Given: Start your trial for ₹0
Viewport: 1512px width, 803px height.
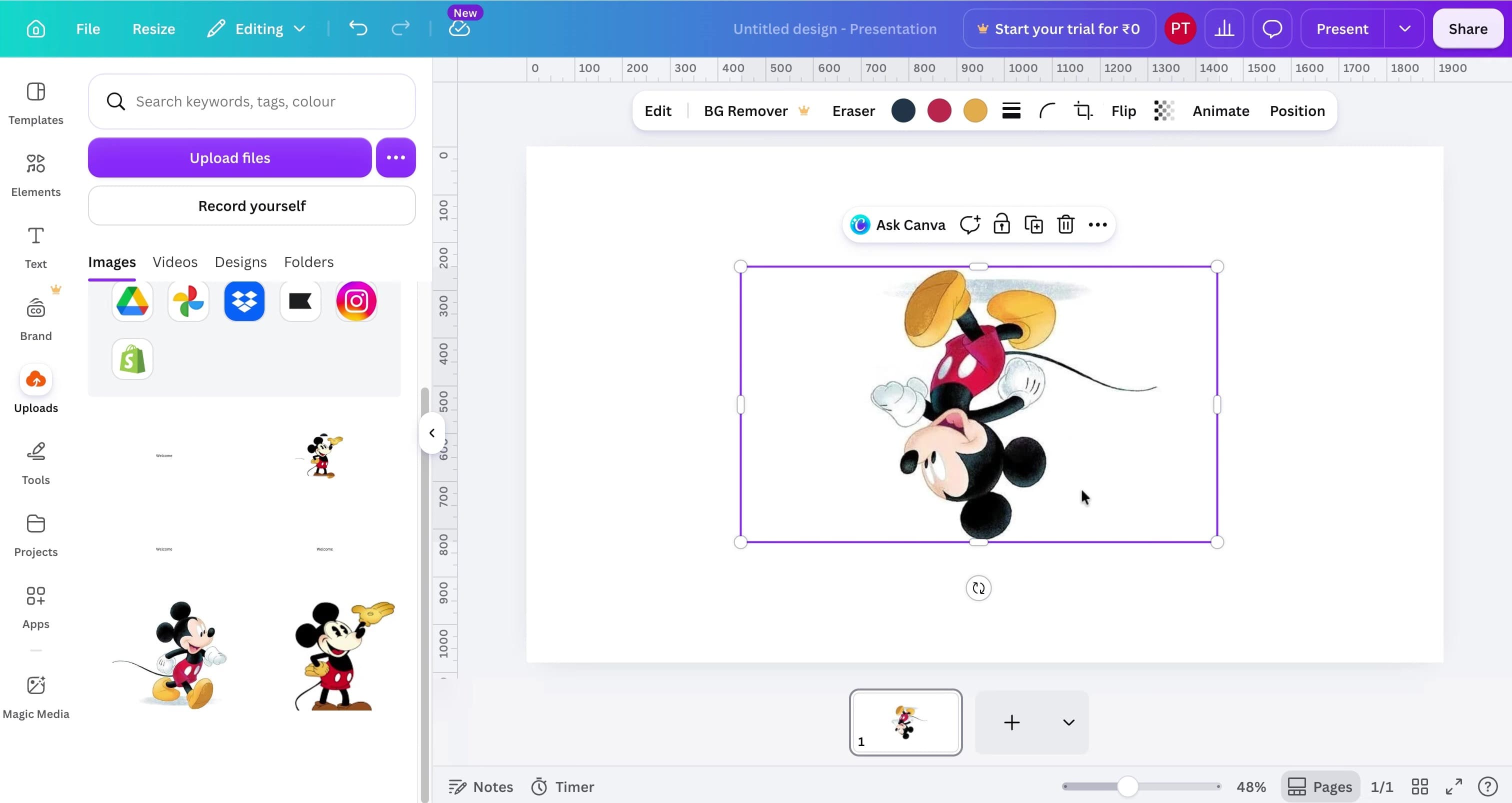Looking at the screenshot, I should 1059,29.
